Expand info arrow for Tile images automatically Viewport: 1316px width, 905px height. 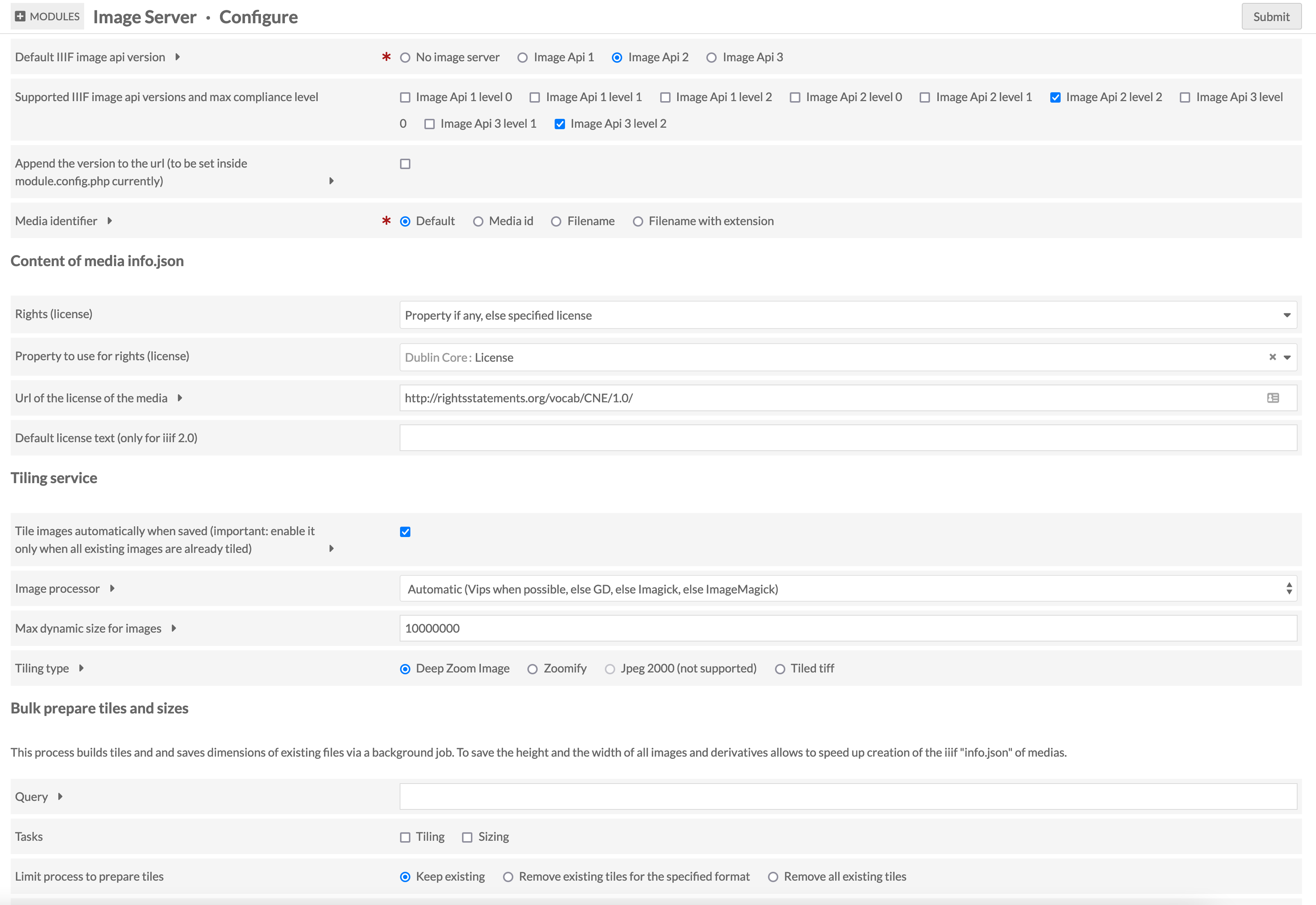[332, 548]
